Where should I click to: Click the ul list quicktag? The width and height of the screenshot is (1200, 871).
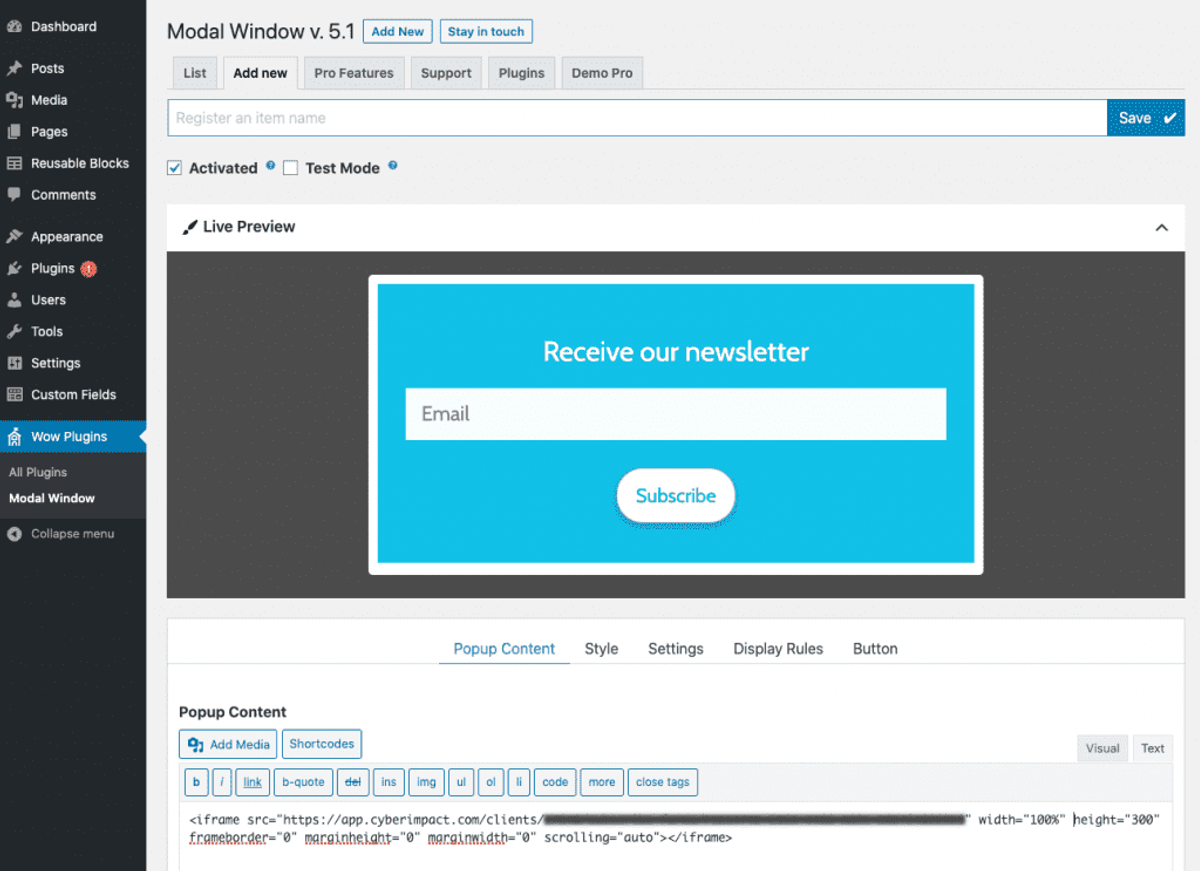click(x=461, y=782)
